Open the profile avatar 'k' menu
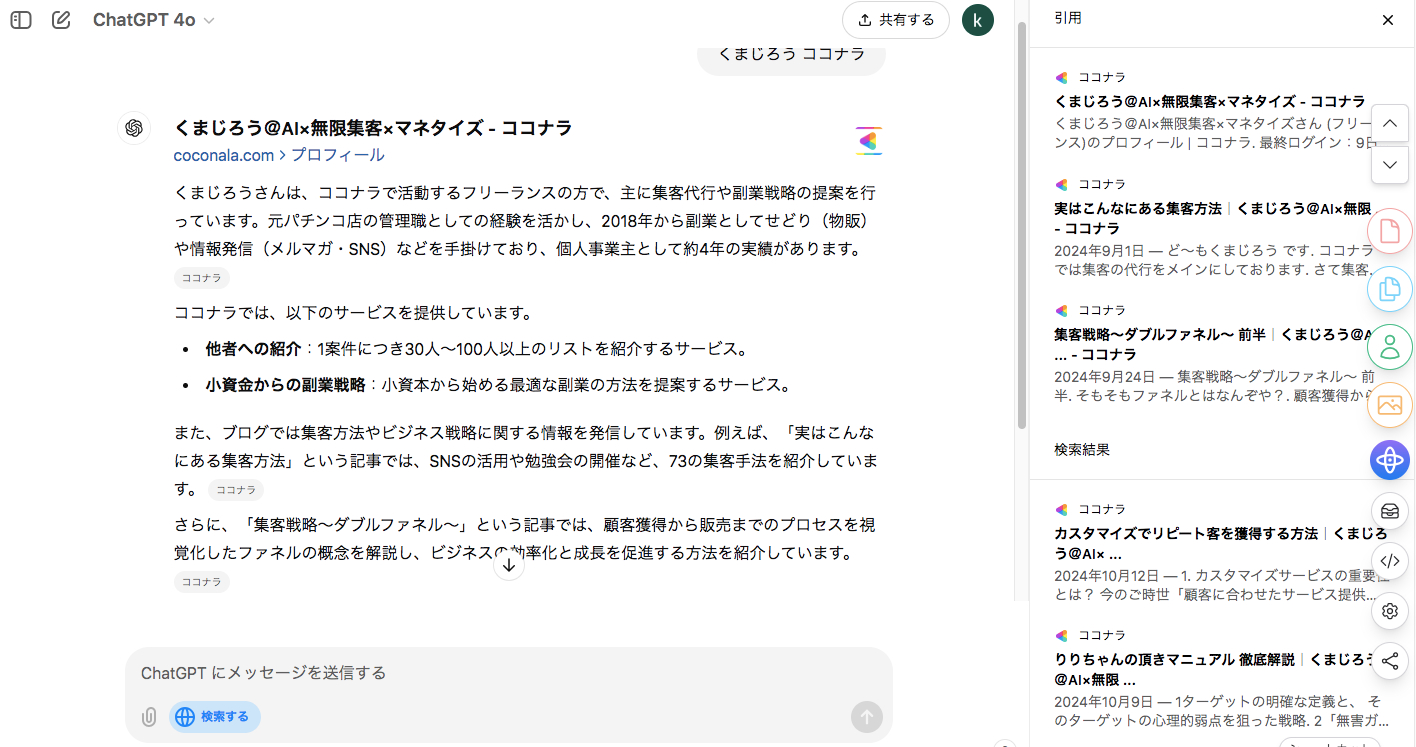Screen dimensions: 1416x747 pyautogui.click(x=978, y=20)
